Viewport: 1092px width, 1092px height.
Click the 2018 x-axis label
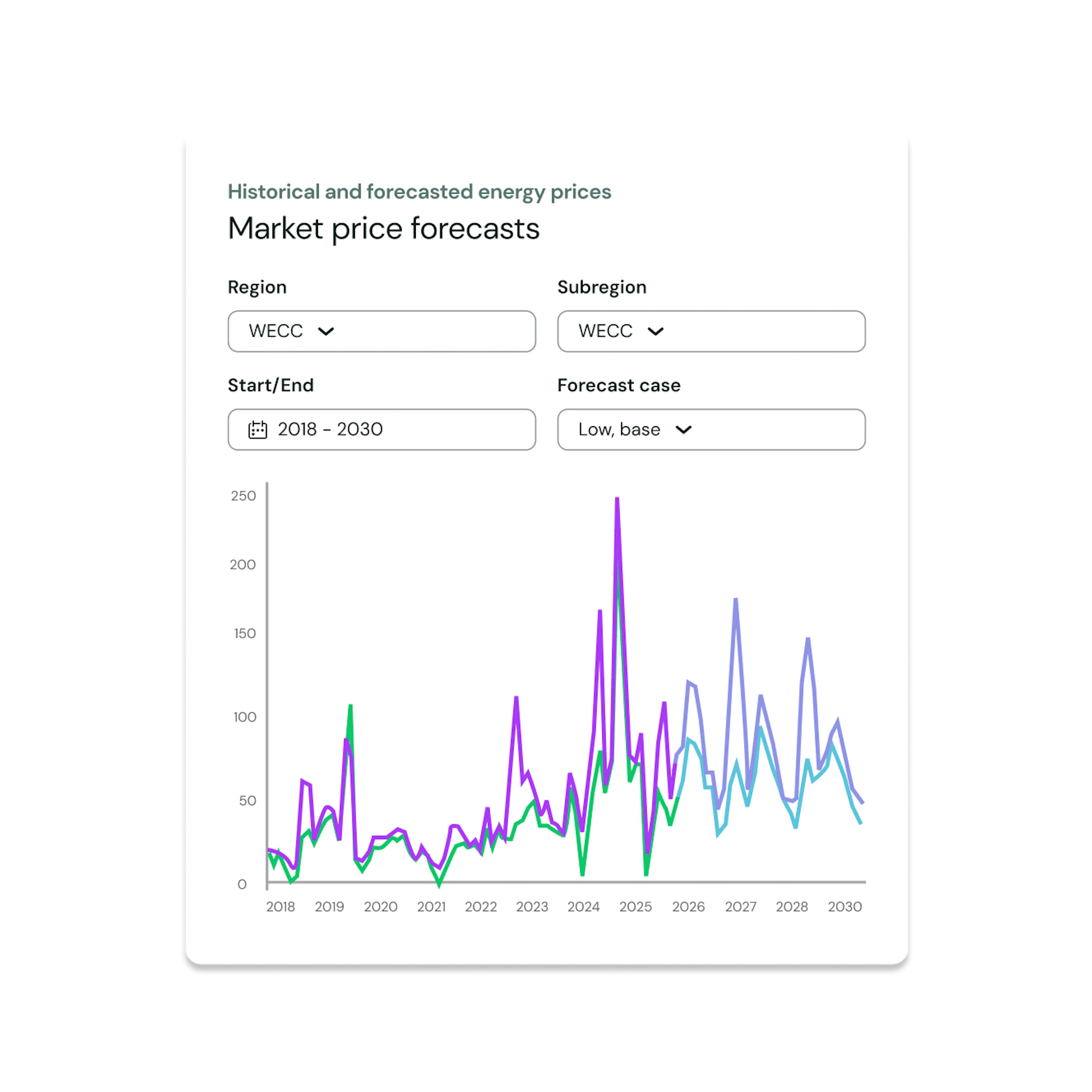(x=280, y=907)
